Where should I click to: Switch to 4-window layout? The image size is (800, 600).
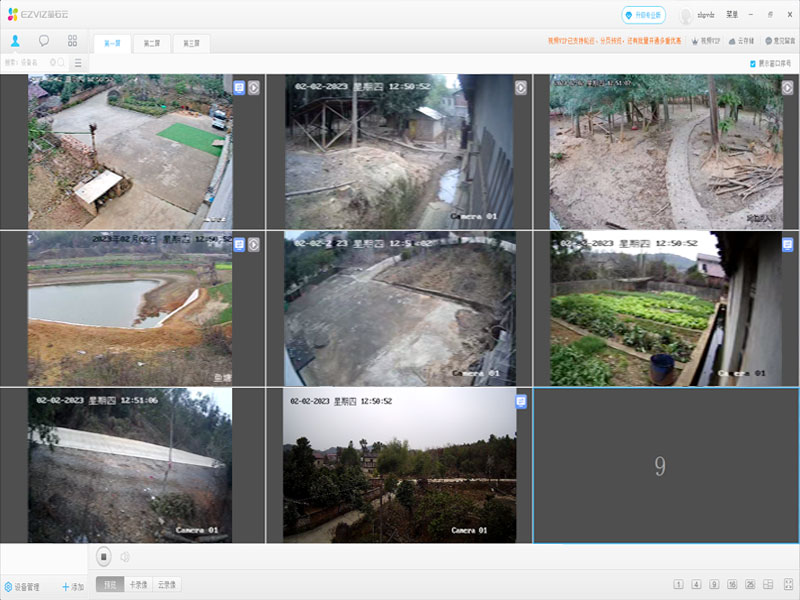[695, 585]
